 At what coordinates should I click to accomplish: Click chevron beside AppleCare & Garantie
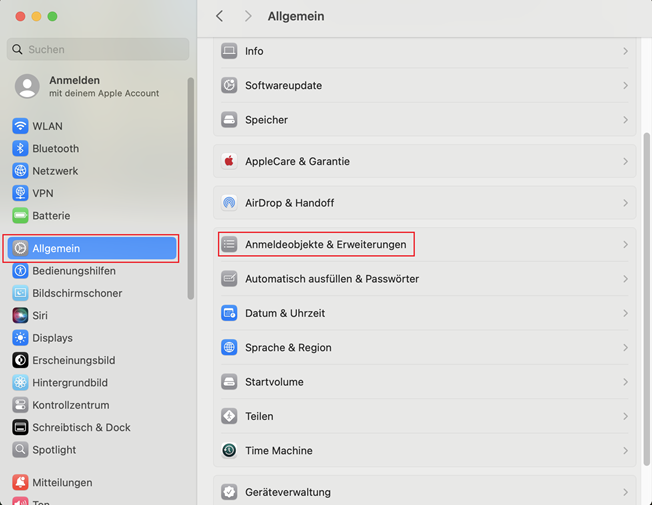(625, 161)
